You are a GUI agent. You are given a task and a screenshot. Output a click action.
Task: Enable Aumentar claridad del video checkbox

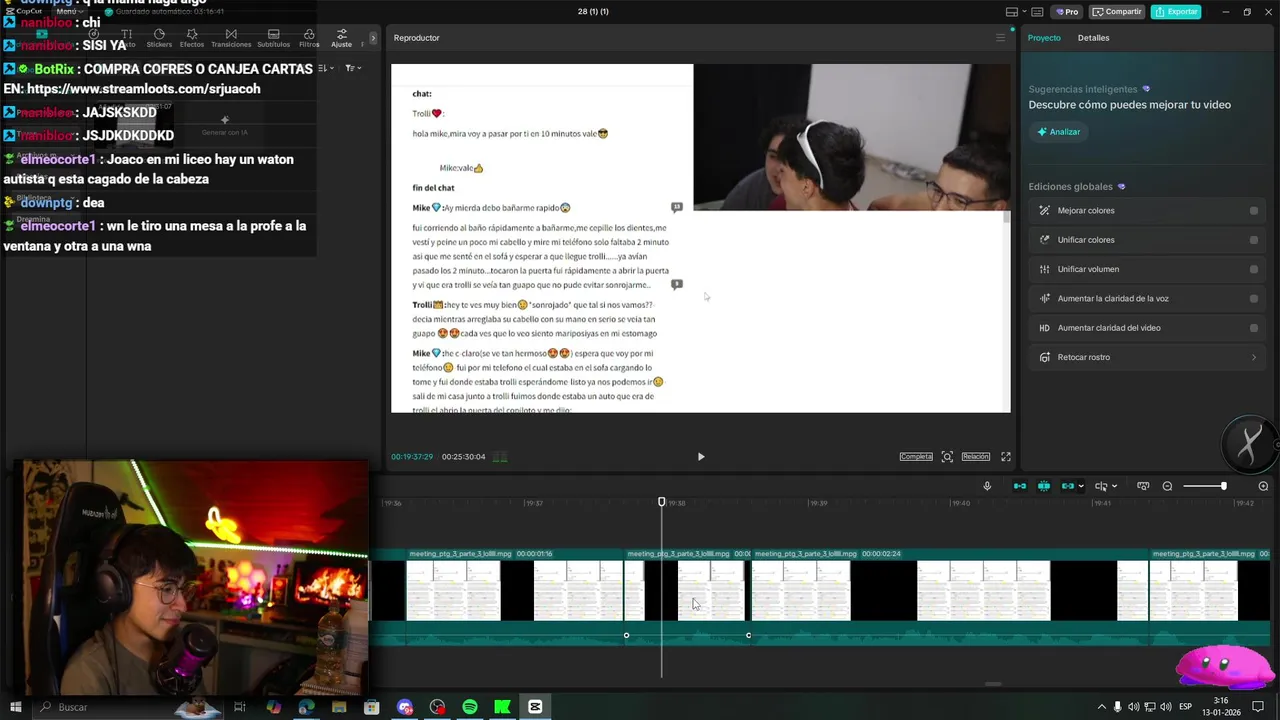(1254, 328)
